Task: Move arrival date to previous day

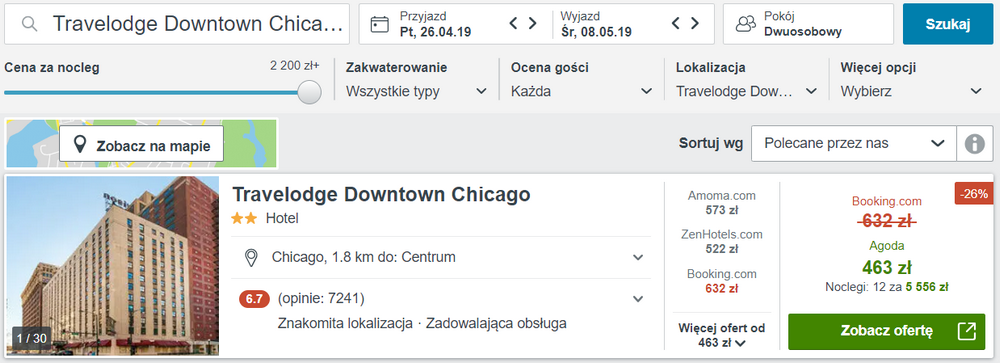Action: (513, 24)
